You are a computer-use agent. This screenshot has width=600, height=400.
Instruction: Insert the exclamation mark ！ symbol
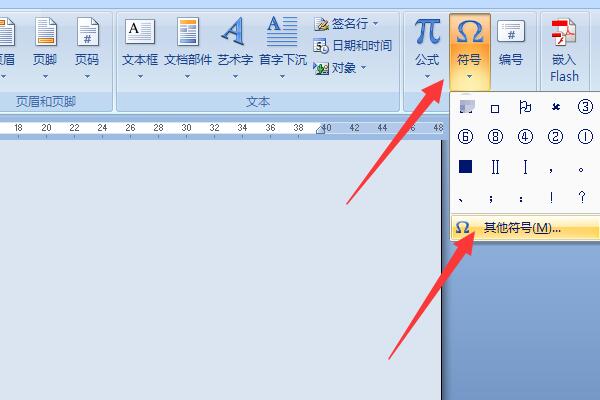(551, 198)
